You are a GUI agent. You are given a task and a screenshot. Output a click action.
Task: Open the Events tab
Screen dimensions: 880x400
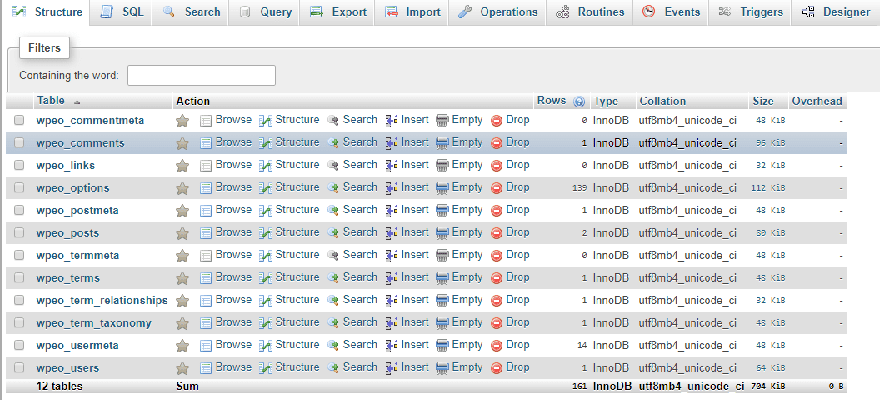coord(671,12)
